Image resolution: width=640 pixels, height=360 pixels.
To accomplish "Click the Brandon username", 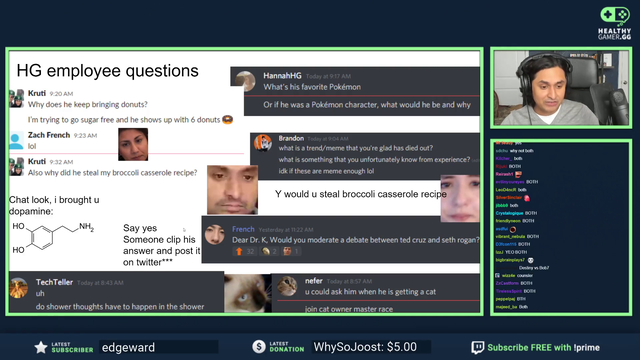I will click(291, 138).
